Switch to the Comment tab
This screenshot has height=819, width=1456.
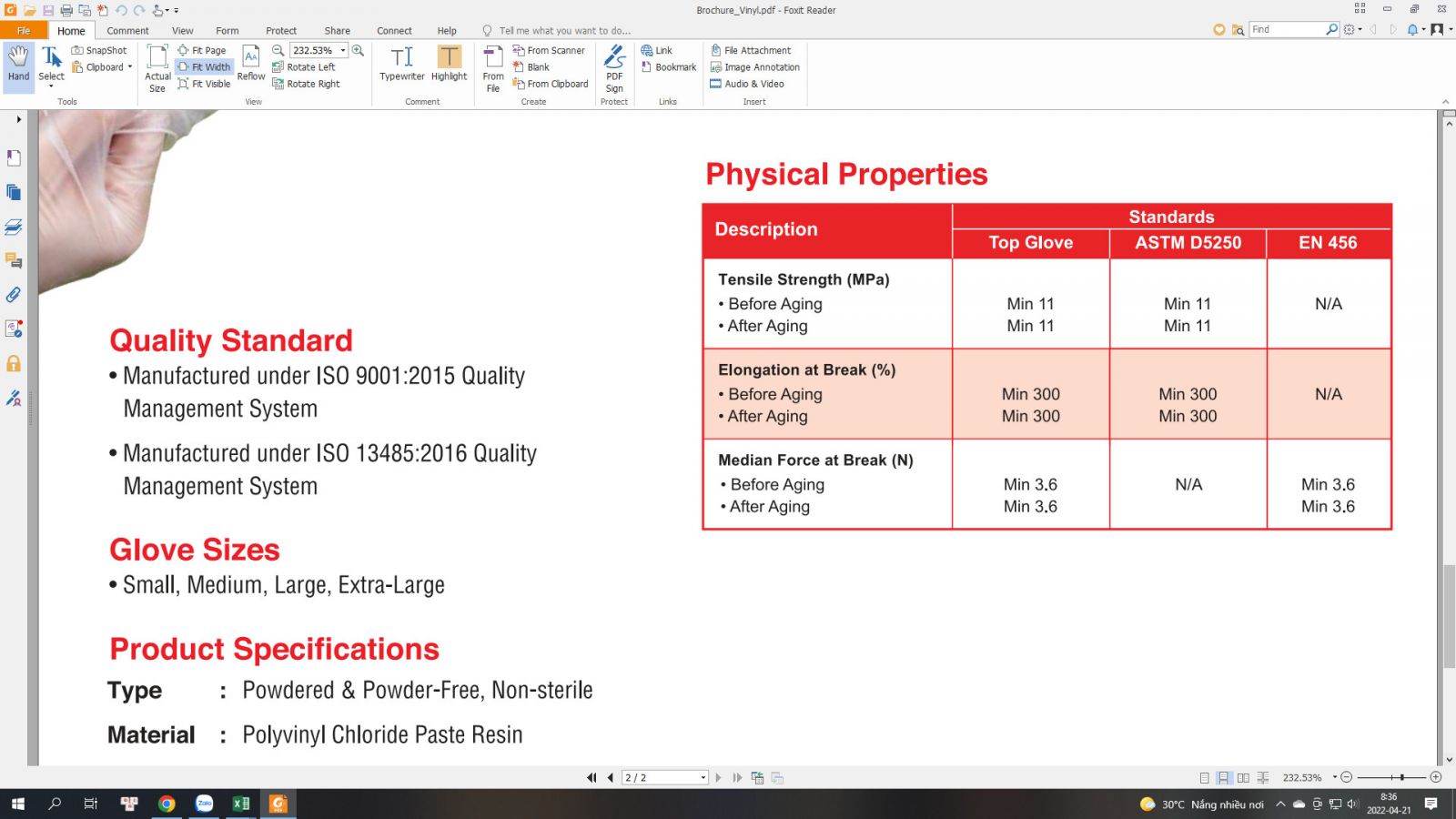tap(127, 30)
